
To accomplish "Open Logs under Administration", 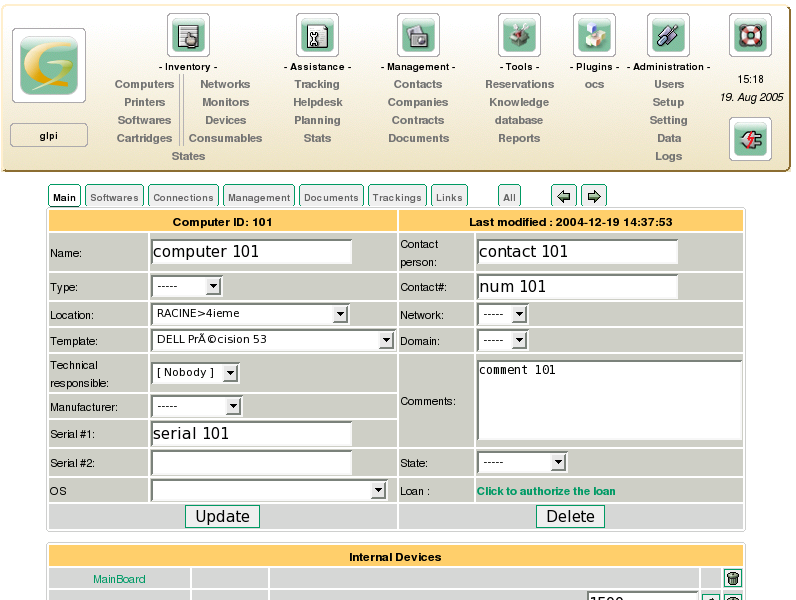I will (668, 156).
